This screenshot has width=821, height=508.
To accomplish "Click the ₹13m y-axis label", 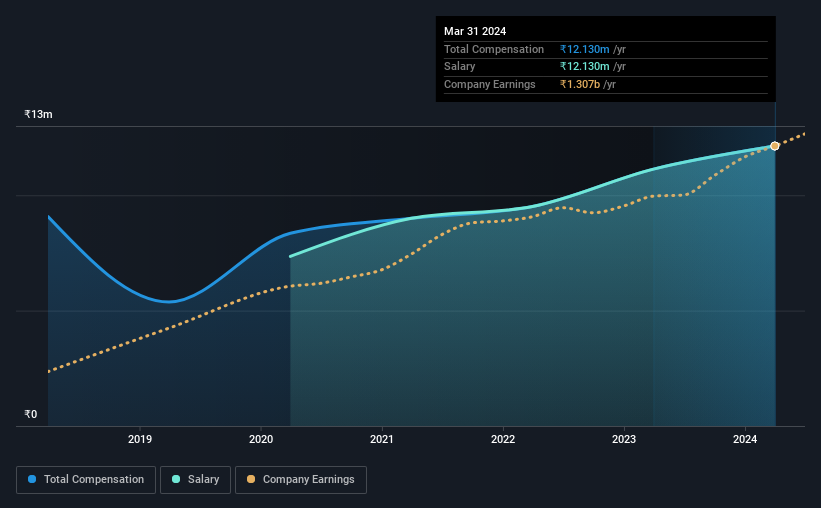I will tap(38, 114).
